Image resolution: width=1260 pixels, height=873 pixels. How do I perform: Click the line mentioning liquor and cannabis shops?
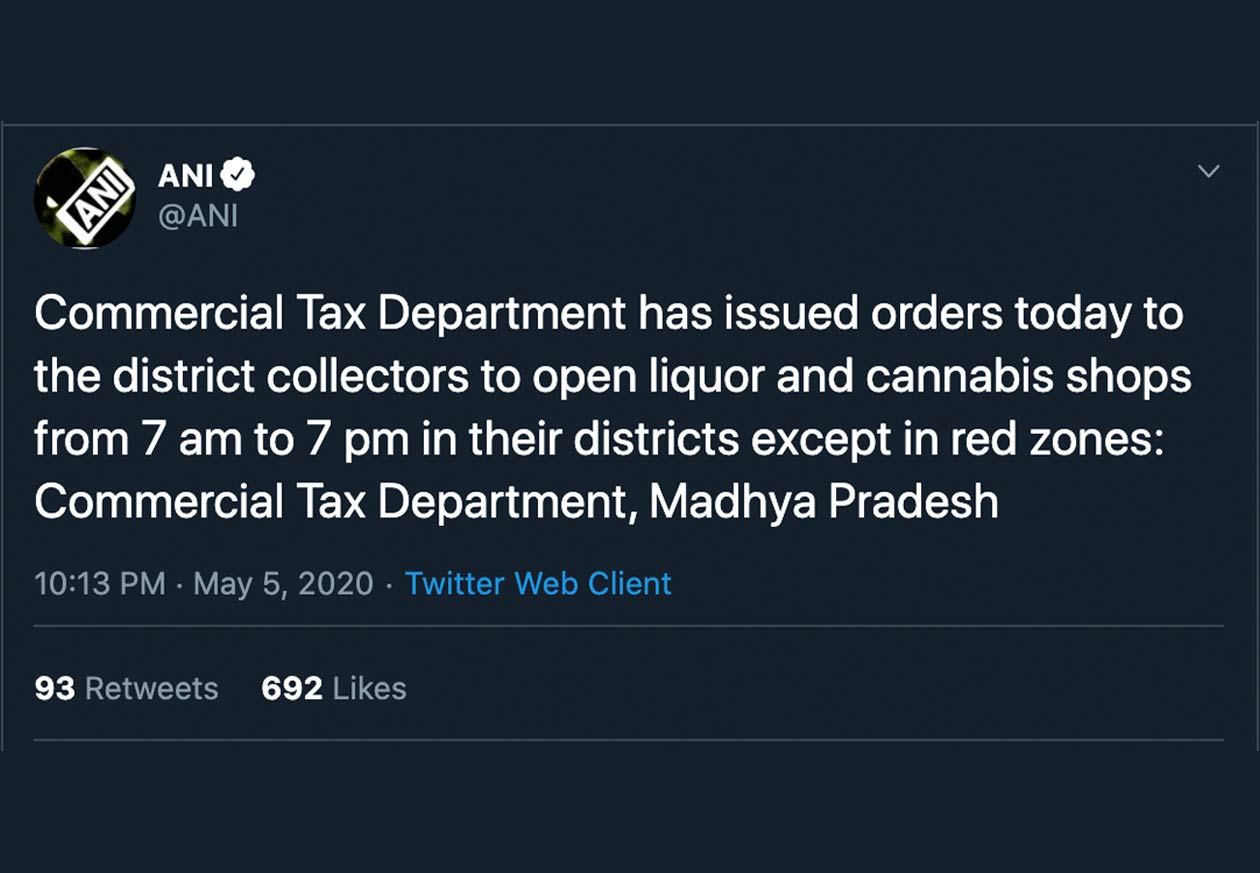click(x=613, y=378)
